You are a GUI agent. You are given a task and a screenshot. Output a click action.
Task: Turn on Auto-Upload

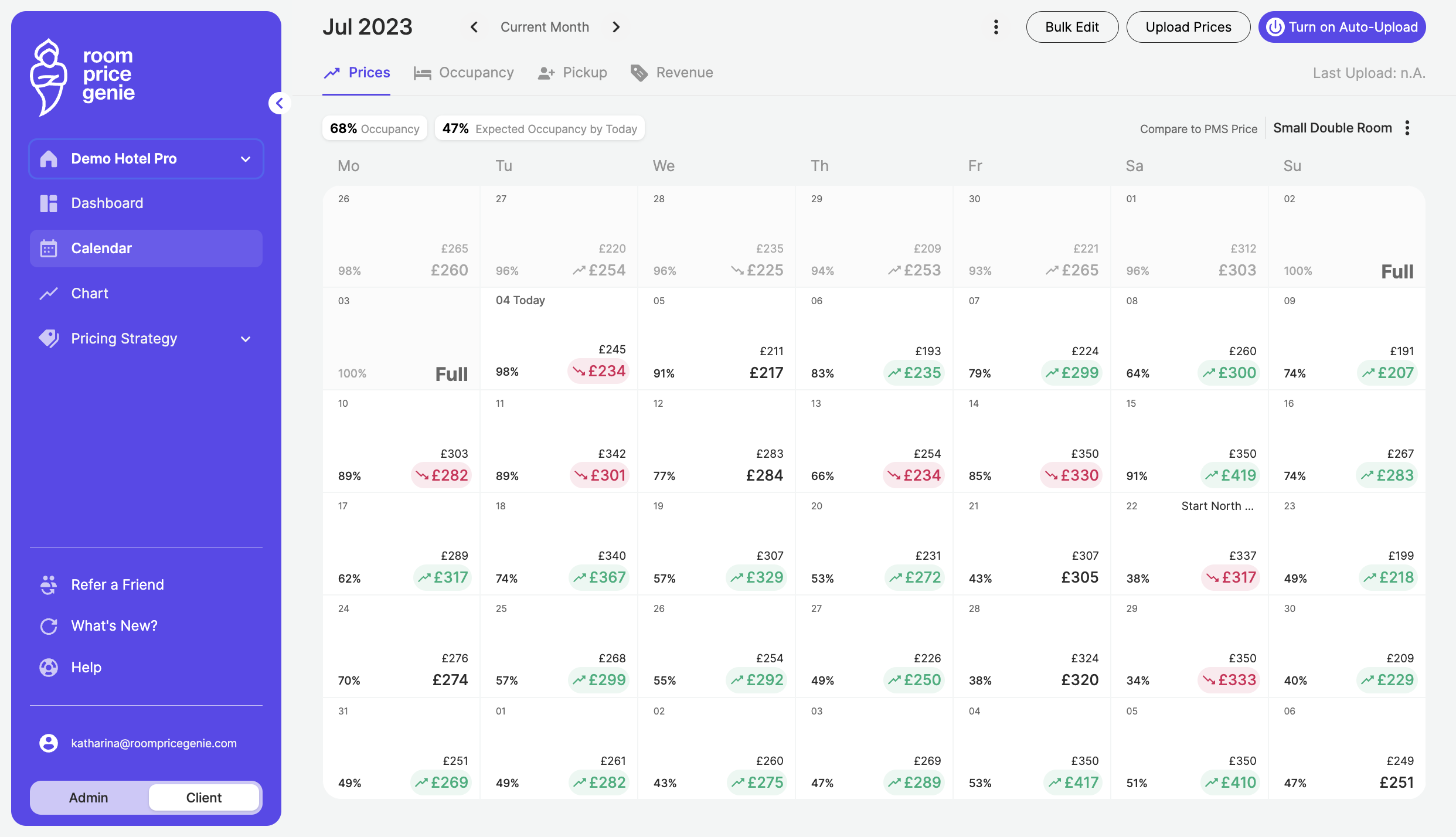[x=1342, y=27]
